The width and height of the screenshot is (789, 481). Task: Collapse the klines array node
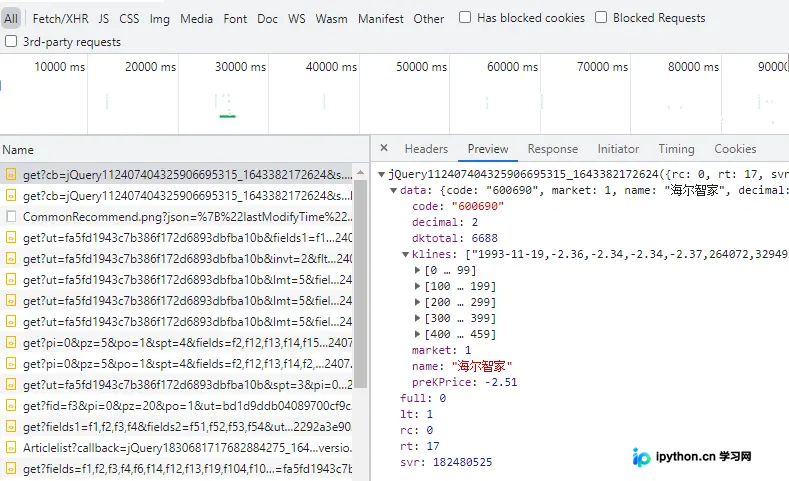406,255
